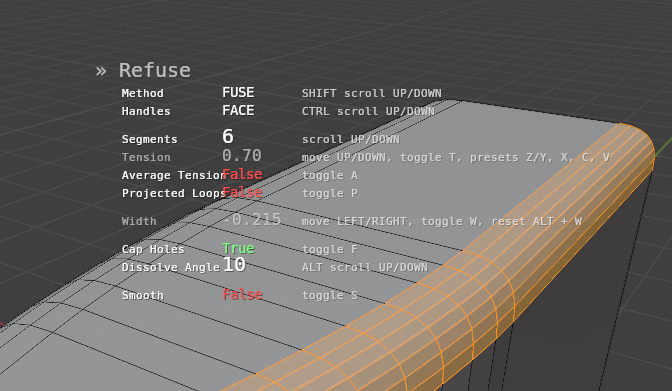Click the Cap Holes label
The image size is (672, 391).
pos(153,249)
